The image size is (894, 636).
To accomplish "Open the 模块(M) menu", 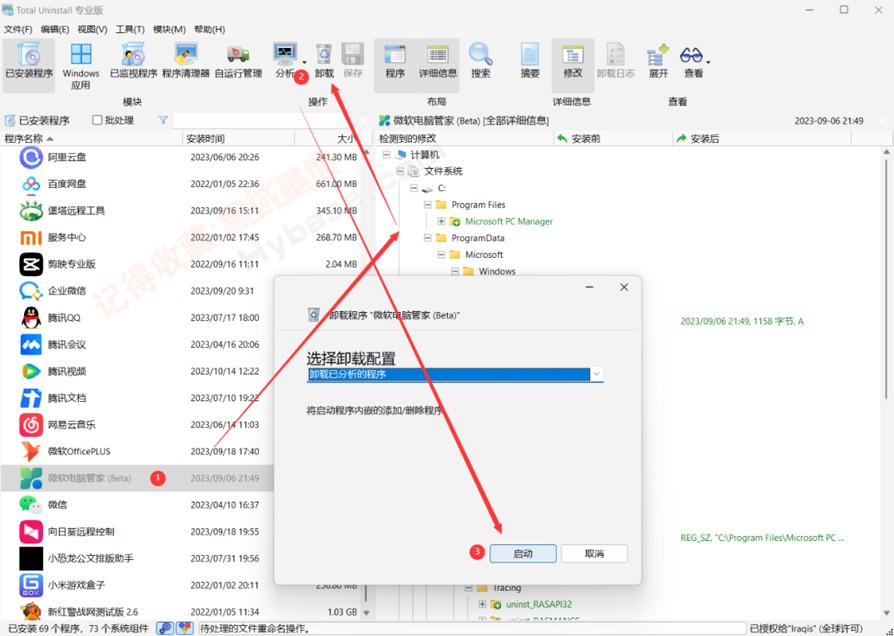I will pyautogui.click(x=169, y=29).
